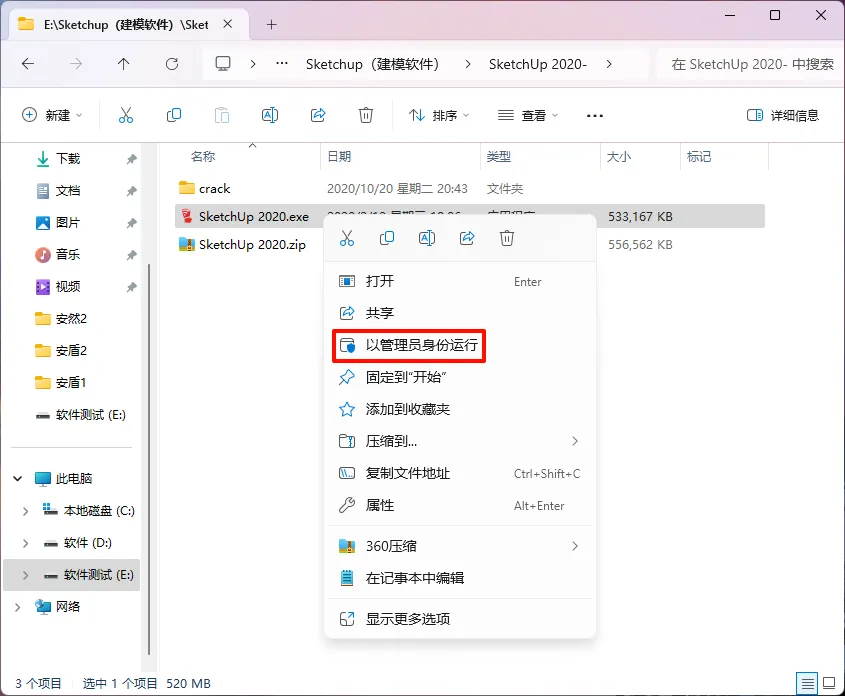Expand 网络 in the navigation tree
This screenshot has width=845, height=696.
click(x=18, y=607)
